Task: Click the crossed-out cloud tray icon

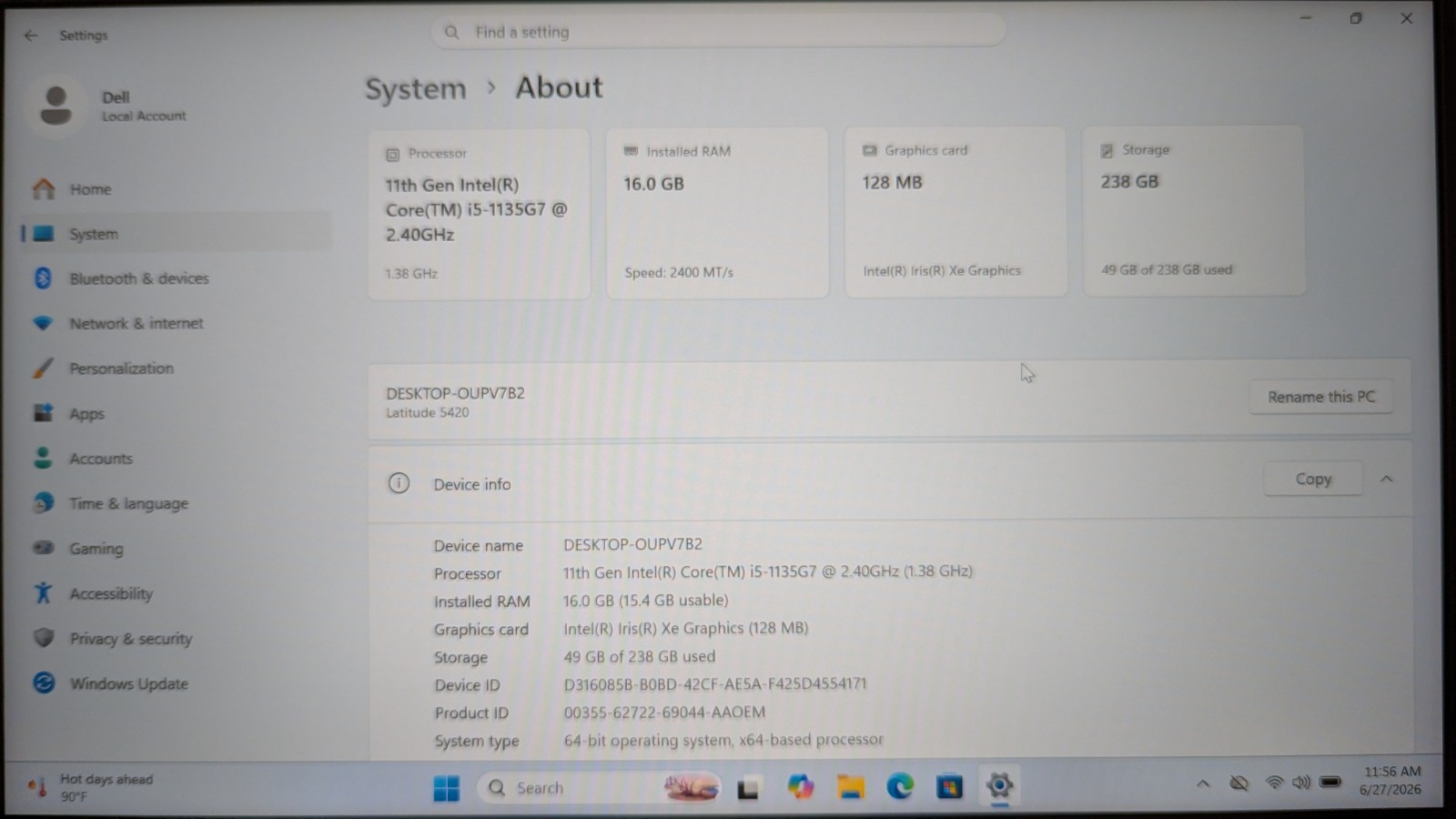Action: point(1239,784)
